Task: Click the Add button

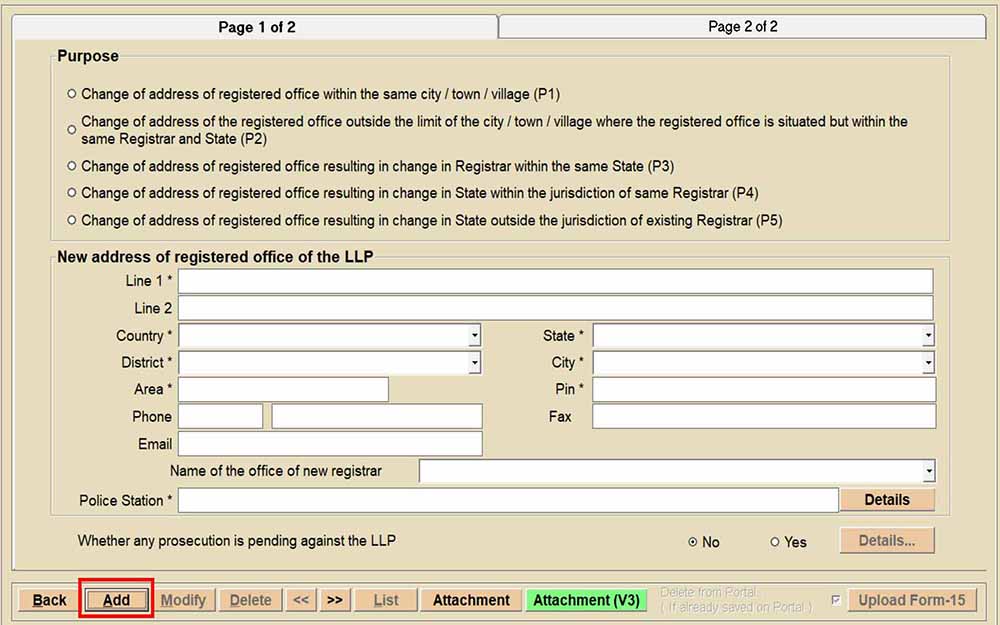Action: (116, 600)
